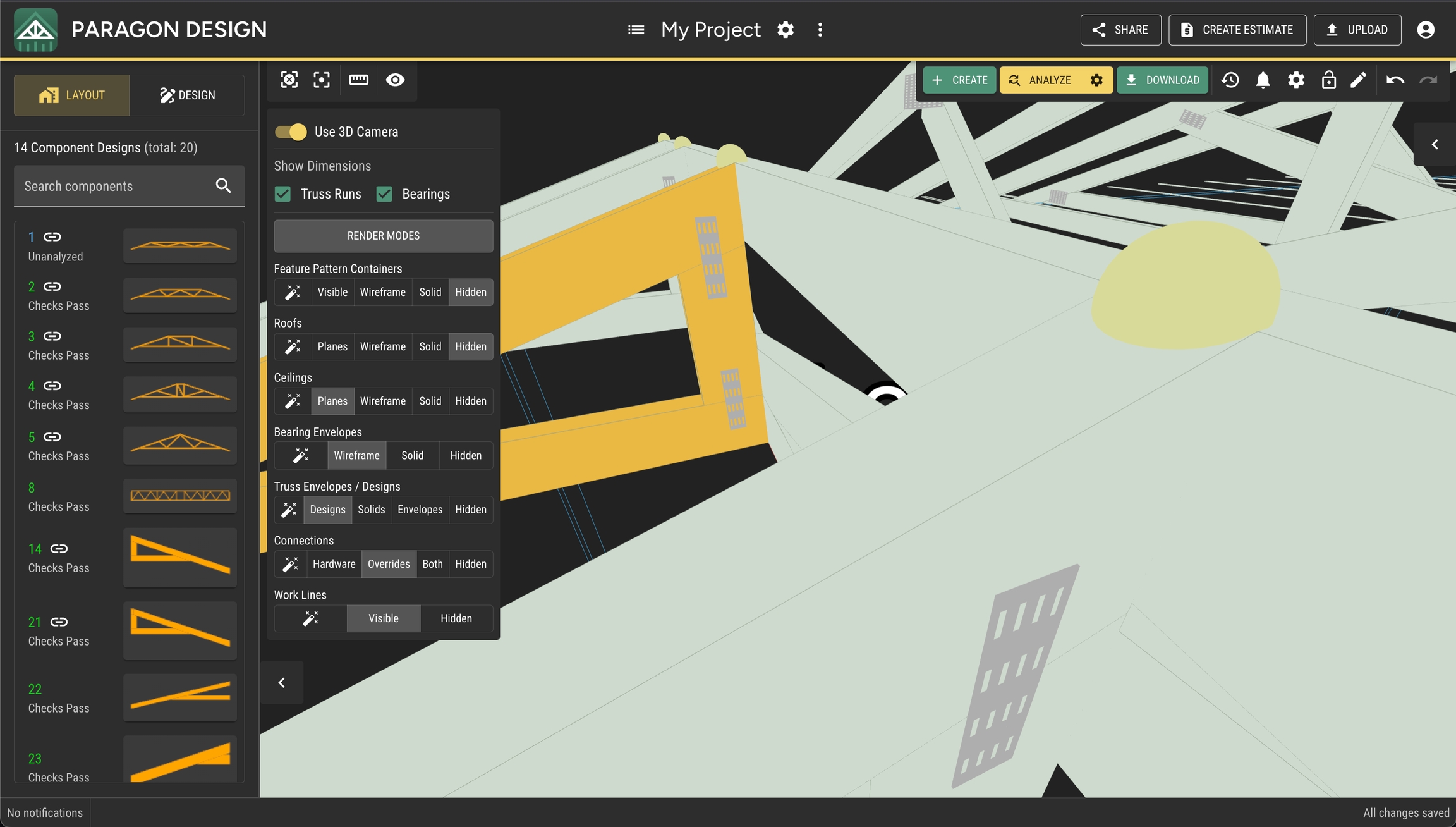Open the visibility eye menu
Screen dimensions: 1456x827
tap(396, 80)
